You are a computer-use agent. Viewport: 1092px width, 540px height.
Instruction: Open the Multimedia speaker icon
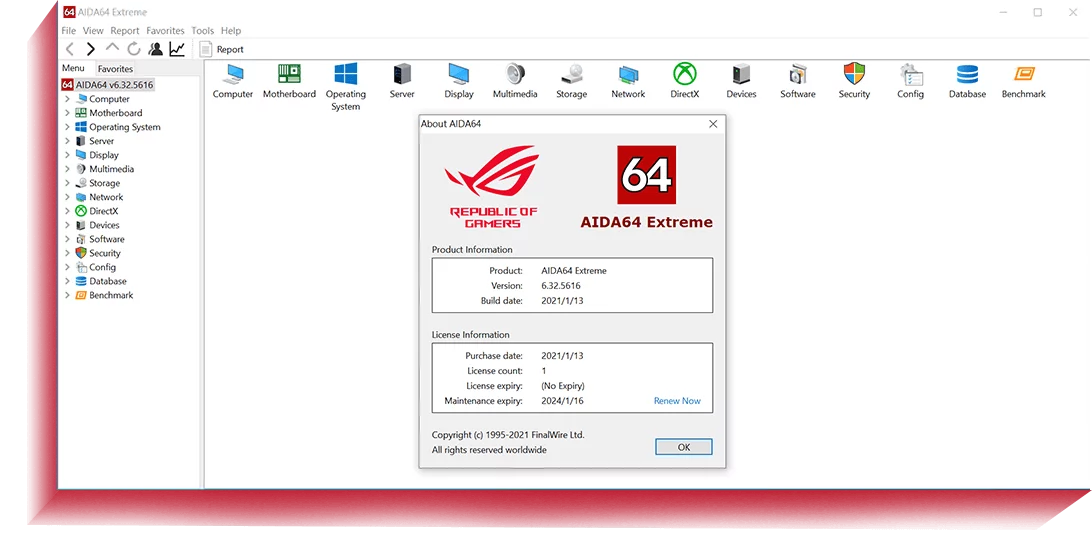515,74
